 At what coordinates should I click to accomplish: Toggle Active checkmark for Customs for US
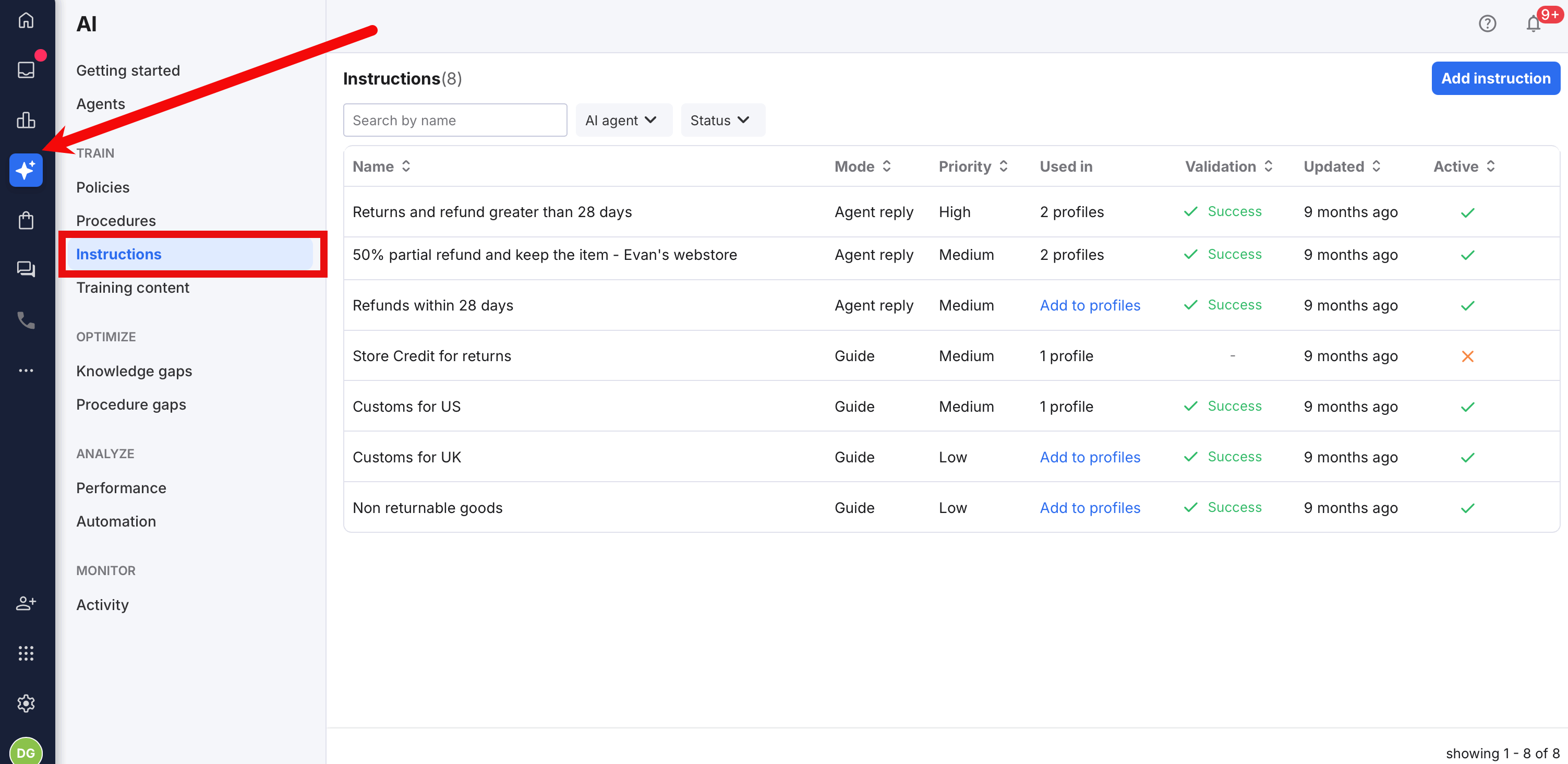tap(1467, 407)
